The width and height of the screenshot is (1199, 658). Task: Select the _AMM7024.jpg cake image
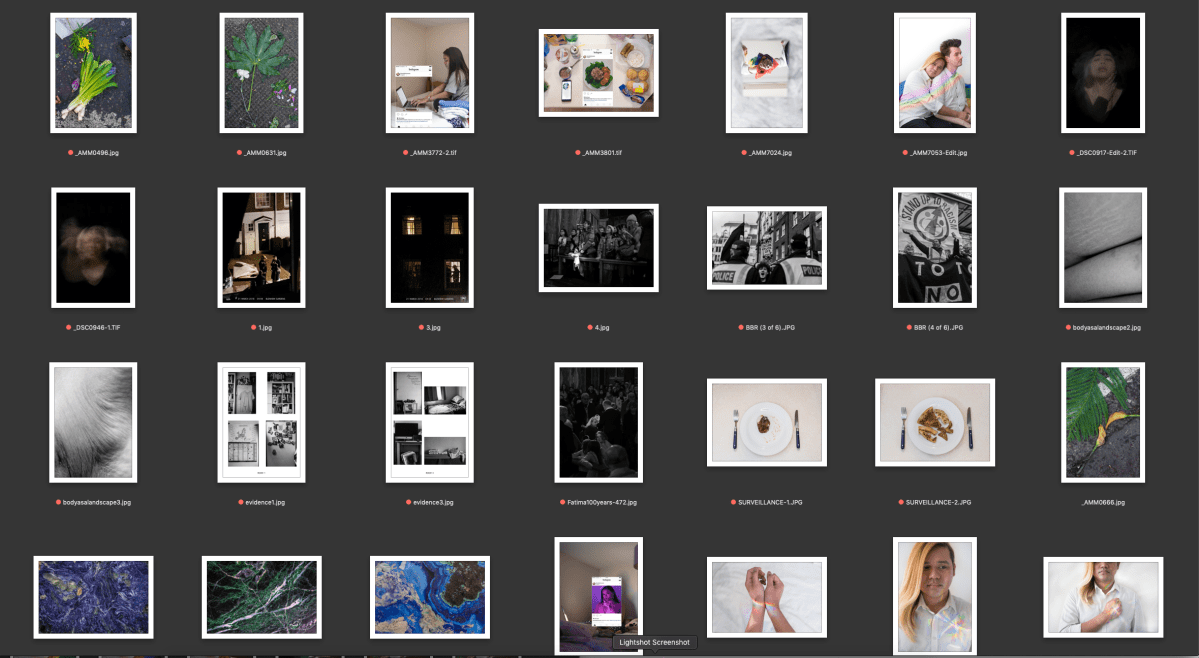pyautogui.click(x=766, y=73)
